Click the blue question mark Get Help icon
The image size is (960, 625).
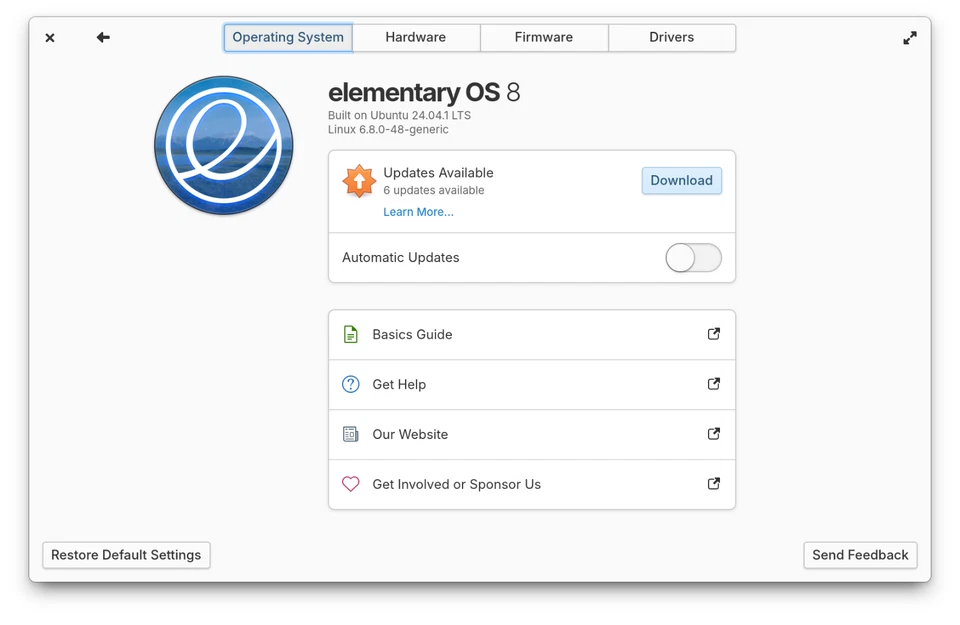350,384
